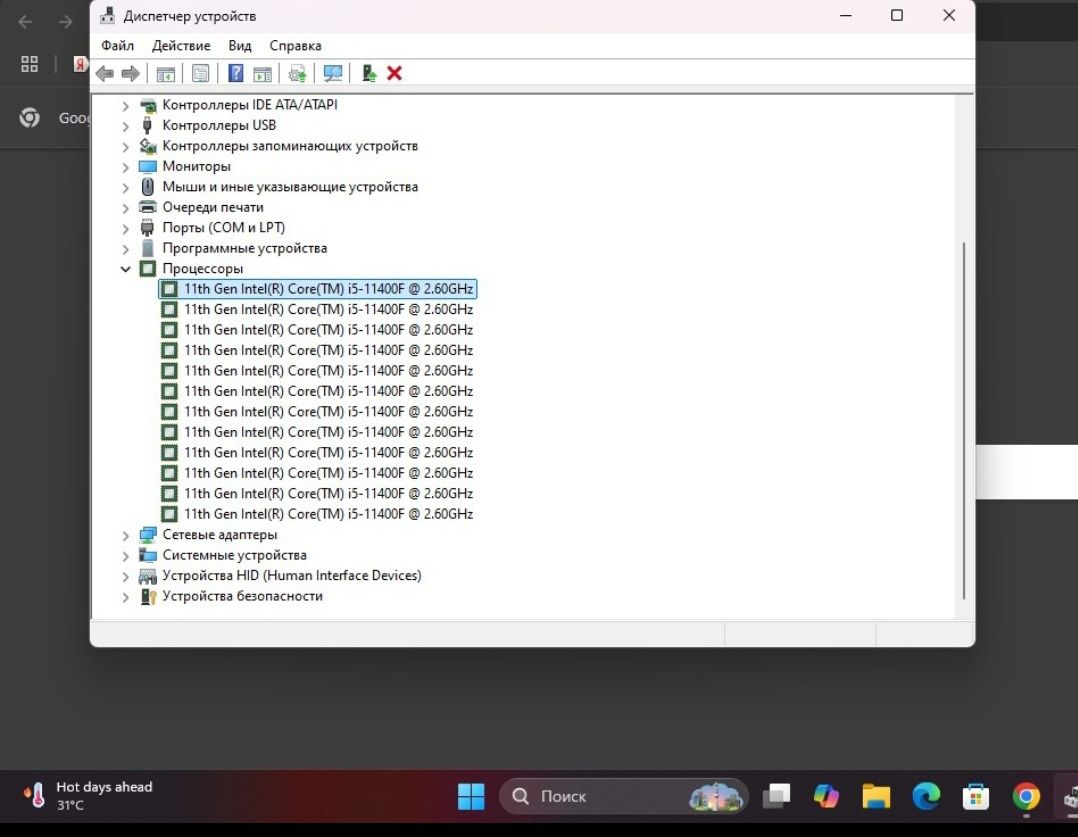The width and height of the screenshot is (1078, 837).
Task: Expand Контроллеры запоминающих устройств node
Action: (x=125, y=147)
